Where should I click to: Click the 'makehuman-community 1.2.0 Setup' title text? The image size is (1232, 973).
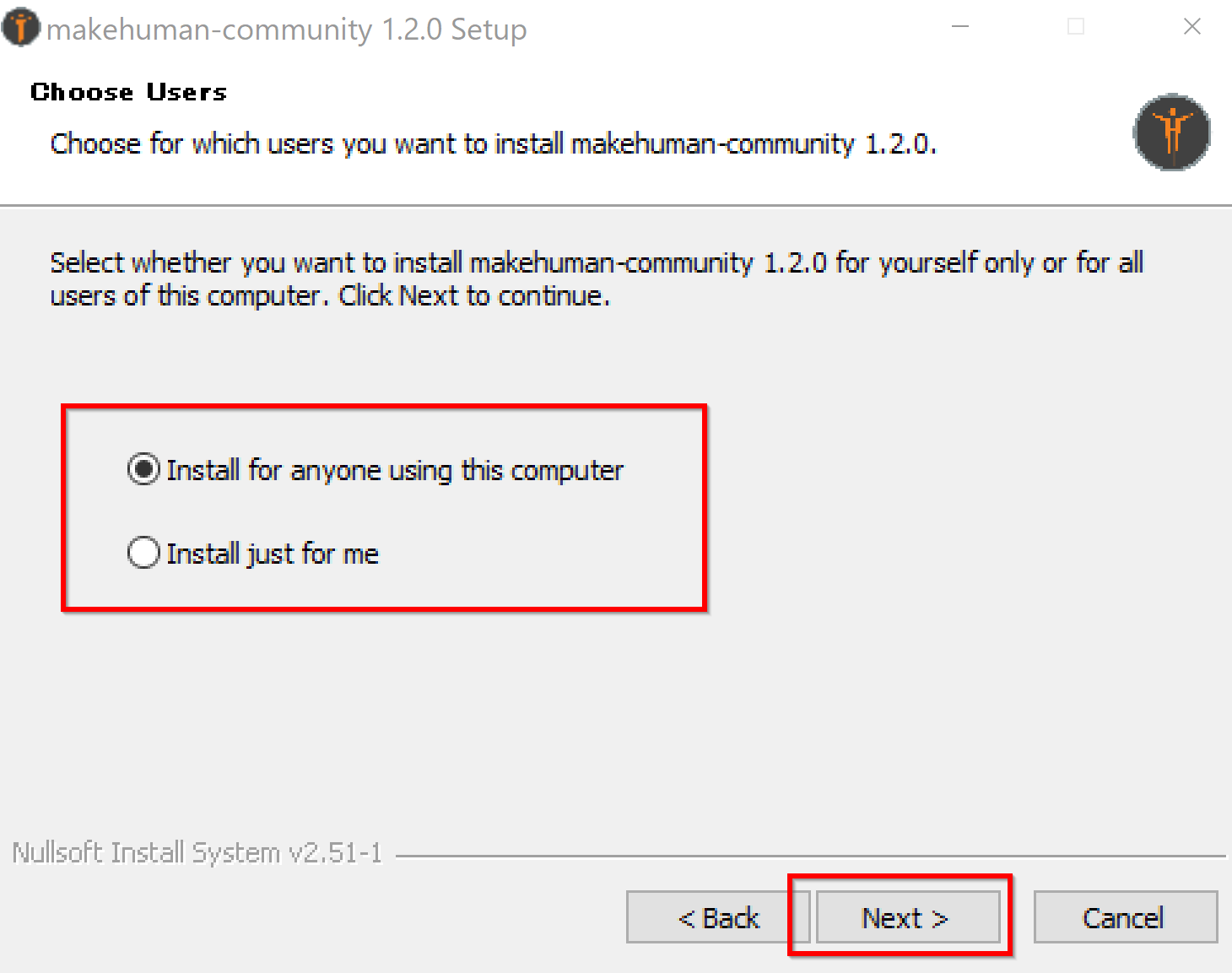[x=287, y=30]
